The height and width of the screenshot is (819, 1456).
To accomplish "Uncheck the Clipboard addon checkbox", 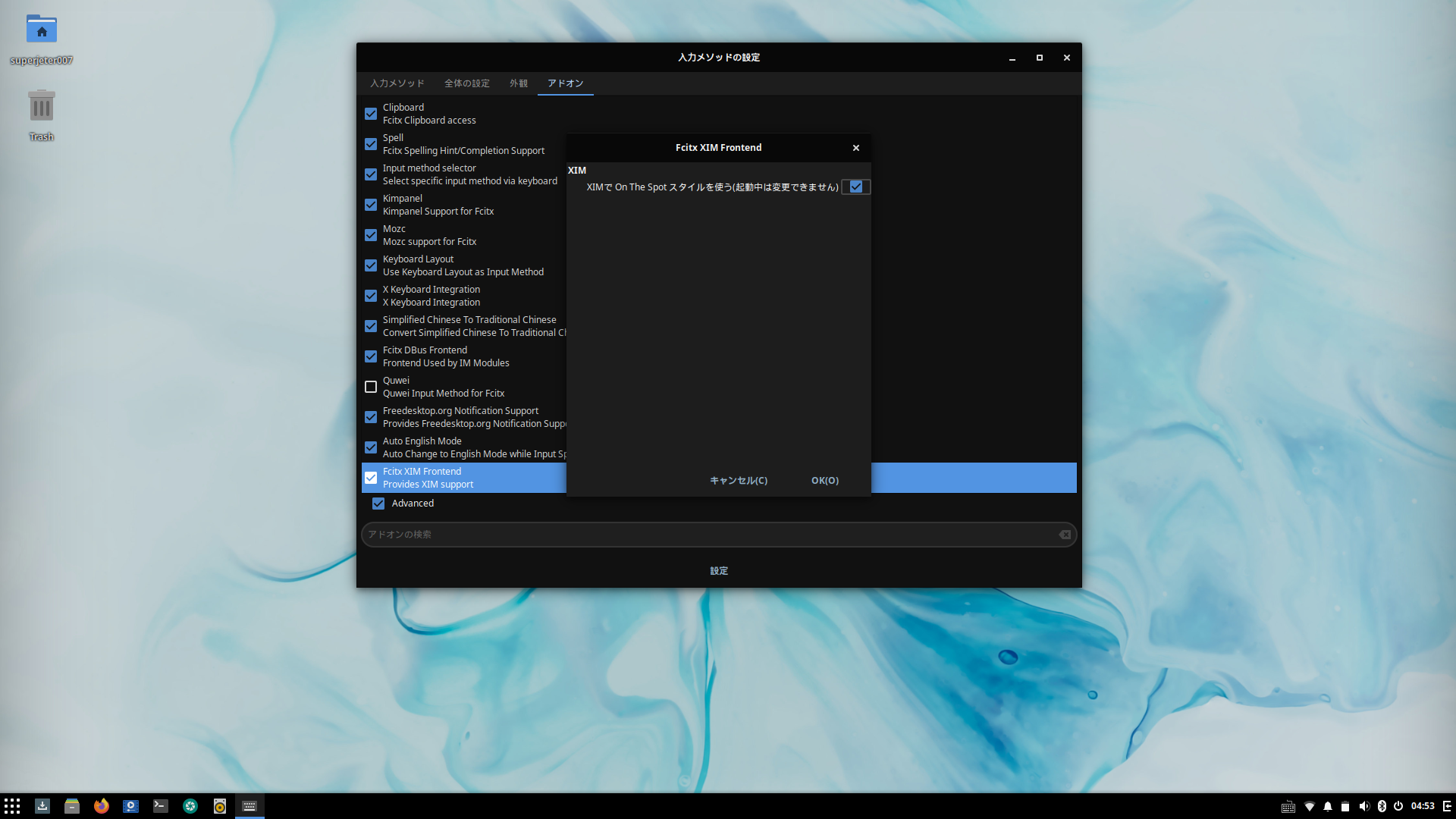I will pyautogui.click(x=371, y=114).
